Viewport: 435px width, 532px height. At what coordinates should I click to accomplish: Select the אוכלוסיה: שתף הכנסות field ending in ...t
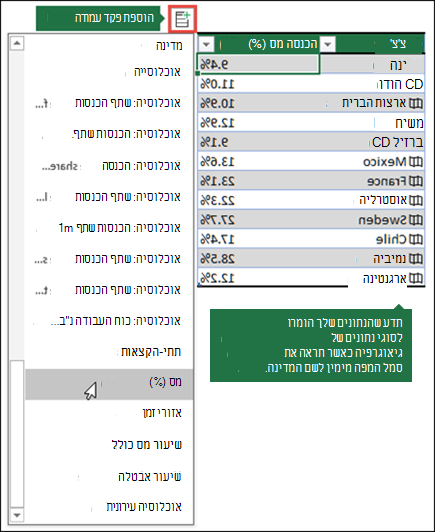point(109,290)
